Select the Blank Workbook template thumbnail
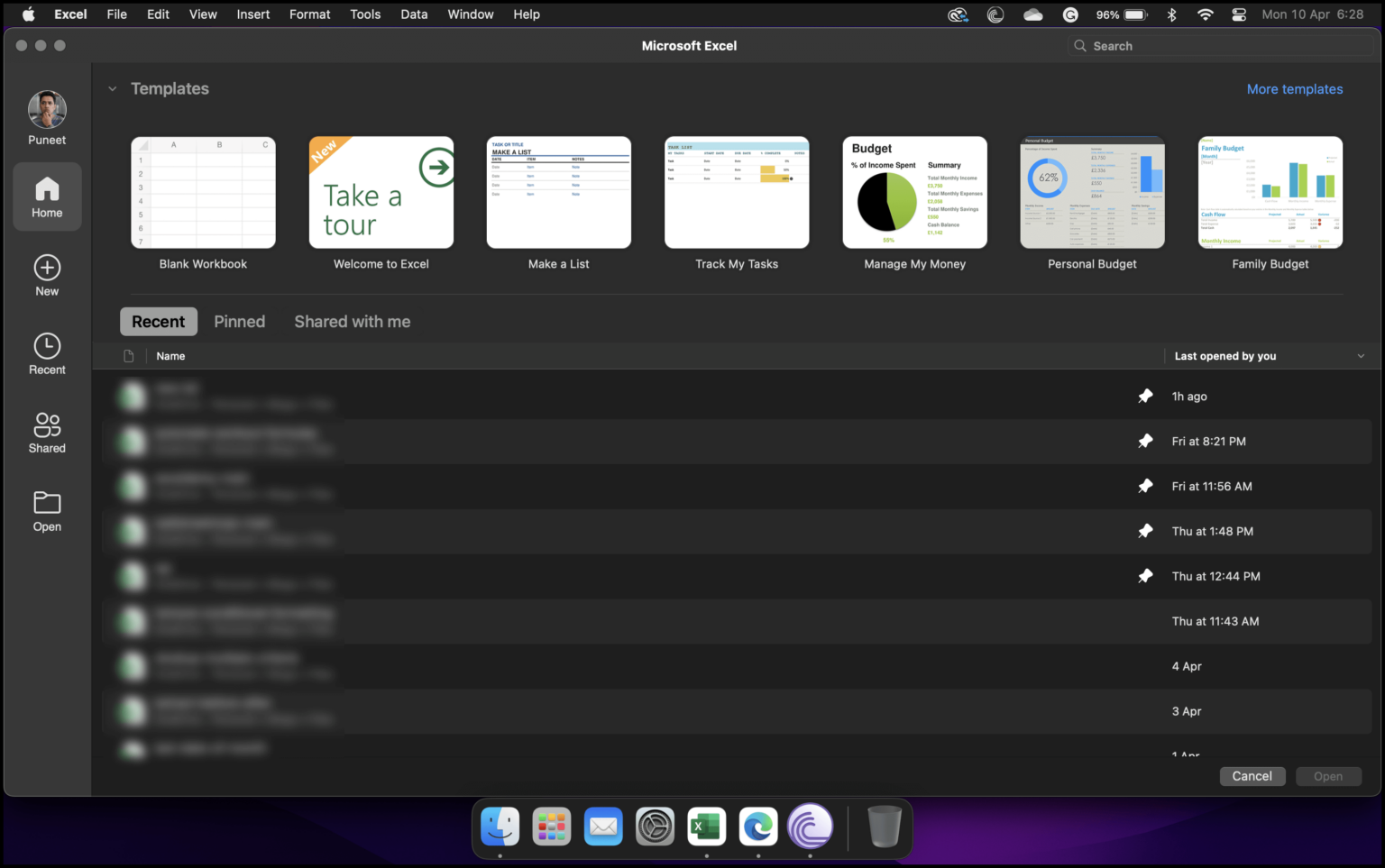The width and height of the screenshot is (1385, 868). 203,193
